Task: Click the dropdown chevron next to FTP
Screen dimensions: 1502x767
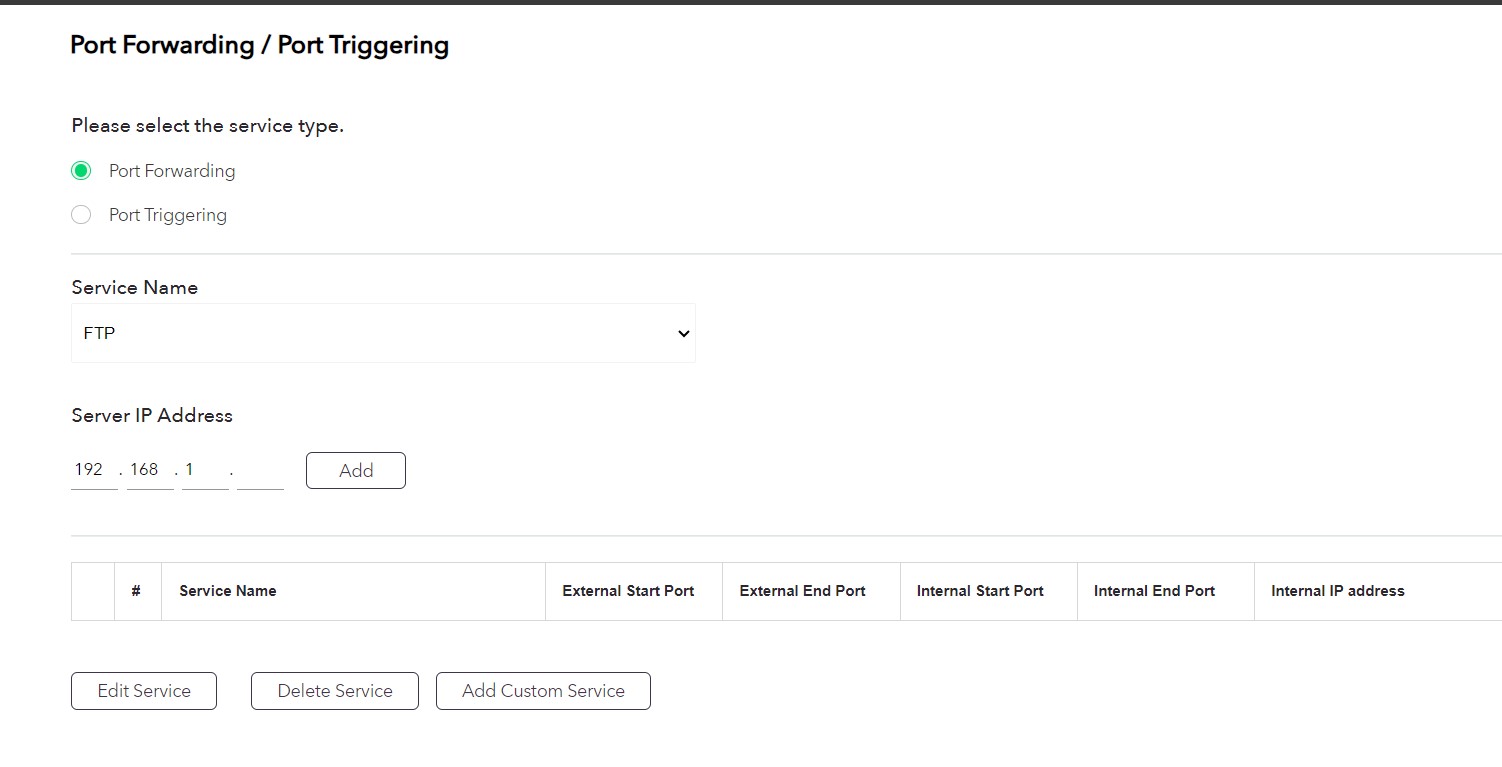Action: click(682, 333)
